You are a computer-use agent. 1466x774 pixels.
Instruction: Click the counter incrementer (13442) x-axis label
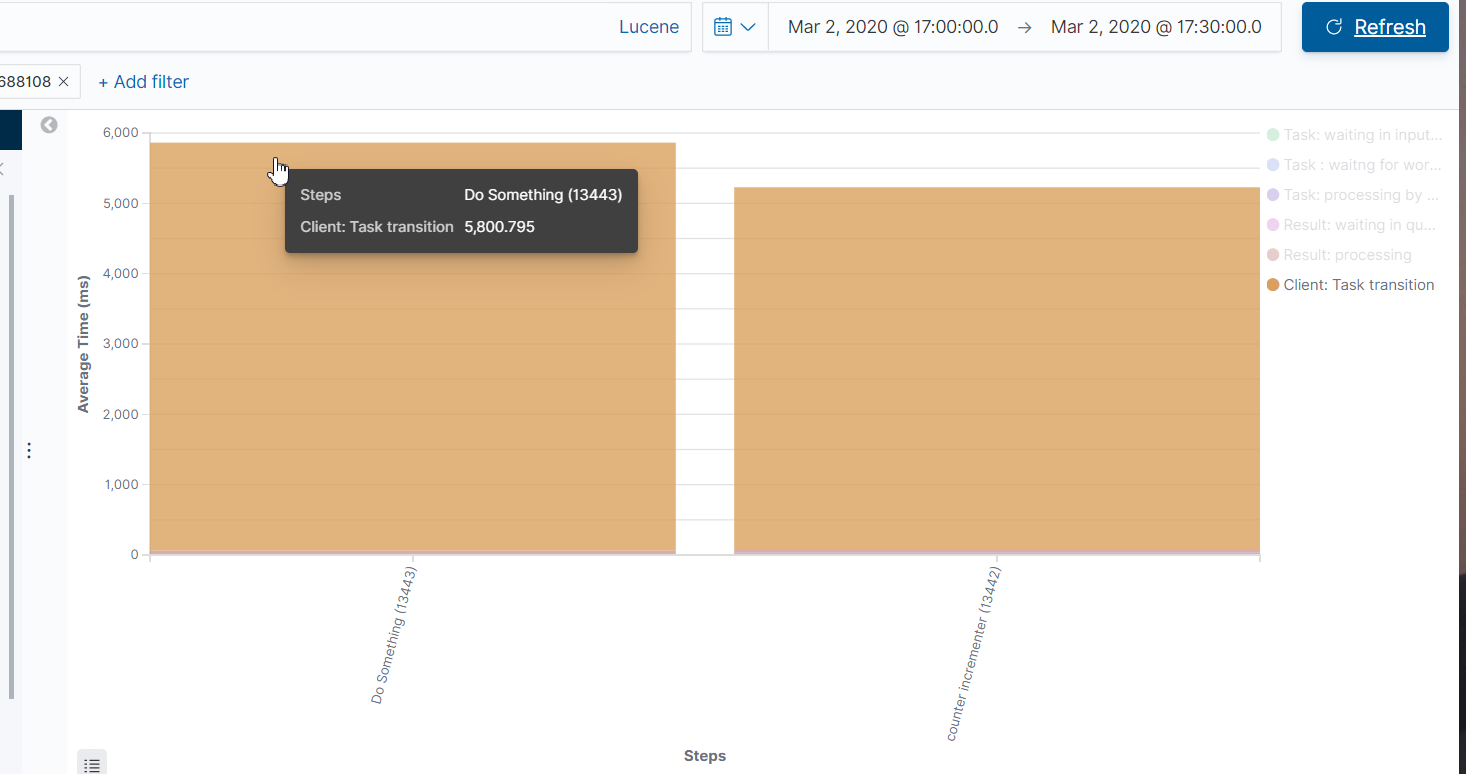[974, 654]
